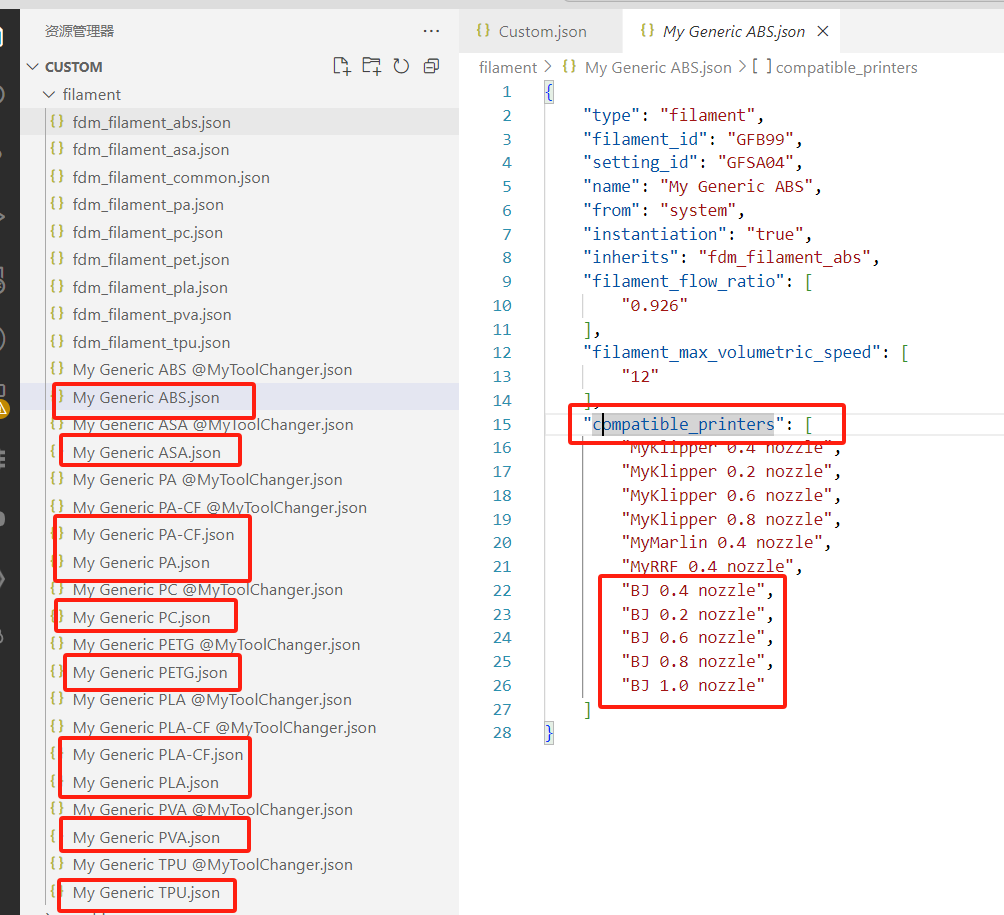
Task: Open My Generic PETG.json from the file tree
Action: click(x=150, y=673)
